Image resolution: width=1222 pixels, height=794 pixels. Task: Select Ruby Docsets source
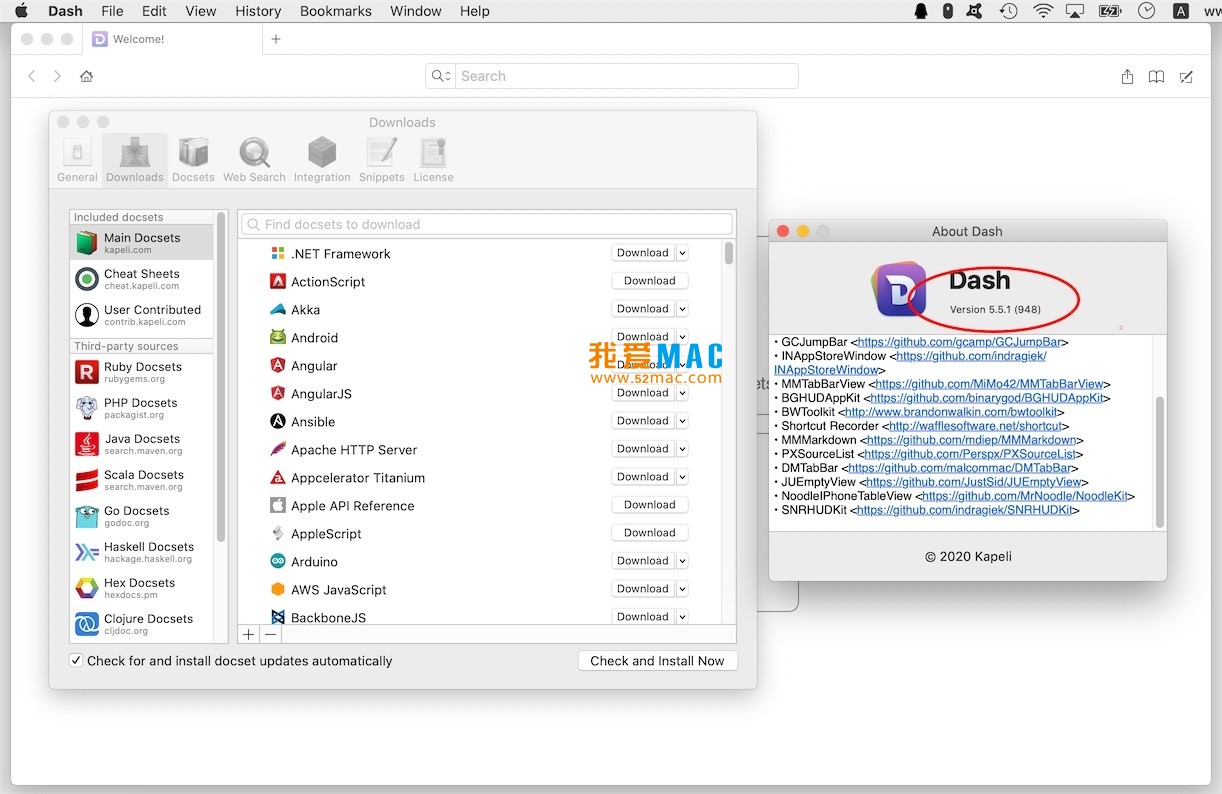coord(141,372)
